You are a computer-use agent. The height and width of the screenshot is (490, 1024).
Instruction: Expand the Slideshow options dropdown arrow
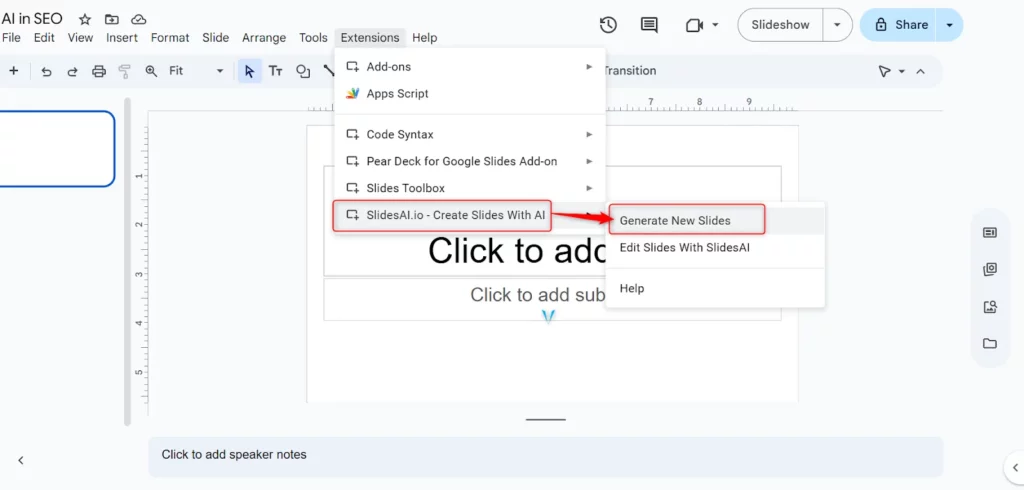(x=837, y=25)
